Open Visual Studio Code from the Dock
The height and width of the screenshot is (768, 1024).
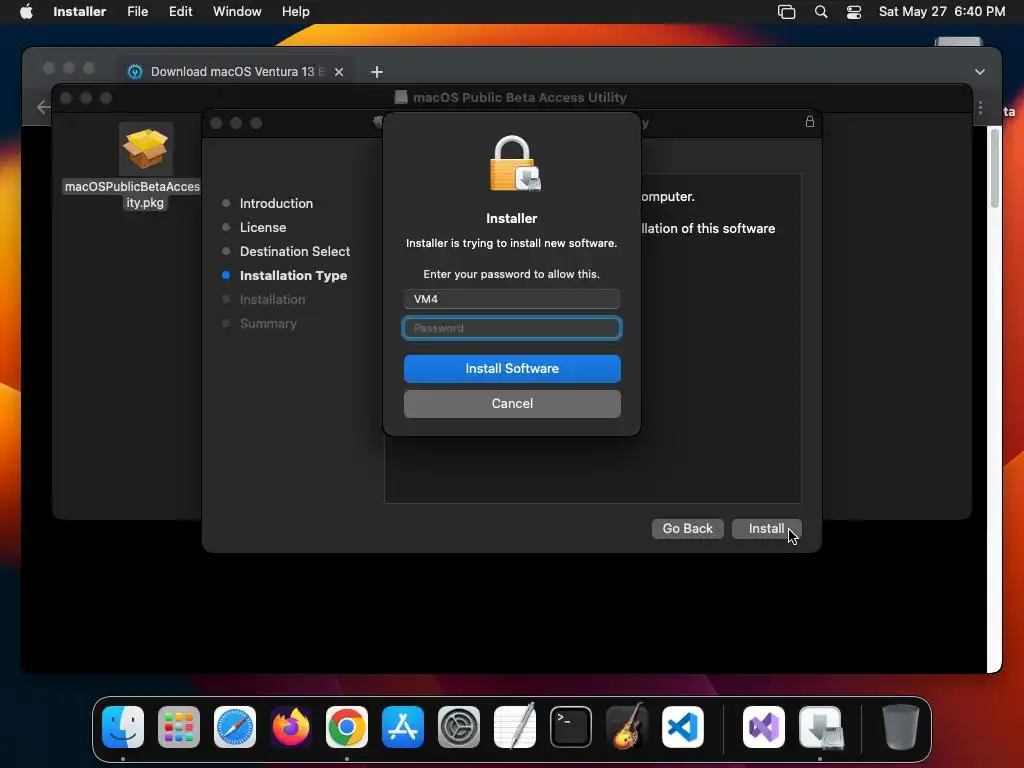coord(682,727)
